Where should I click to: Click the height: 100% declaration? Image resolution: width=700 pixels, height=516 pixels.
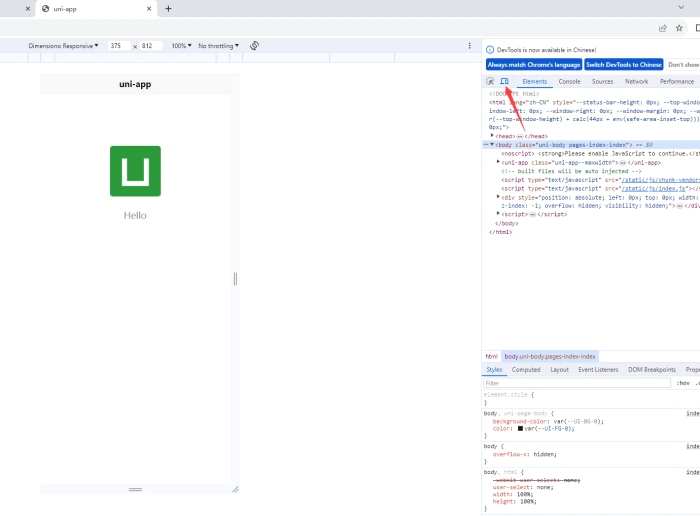[x=514, y=501]
